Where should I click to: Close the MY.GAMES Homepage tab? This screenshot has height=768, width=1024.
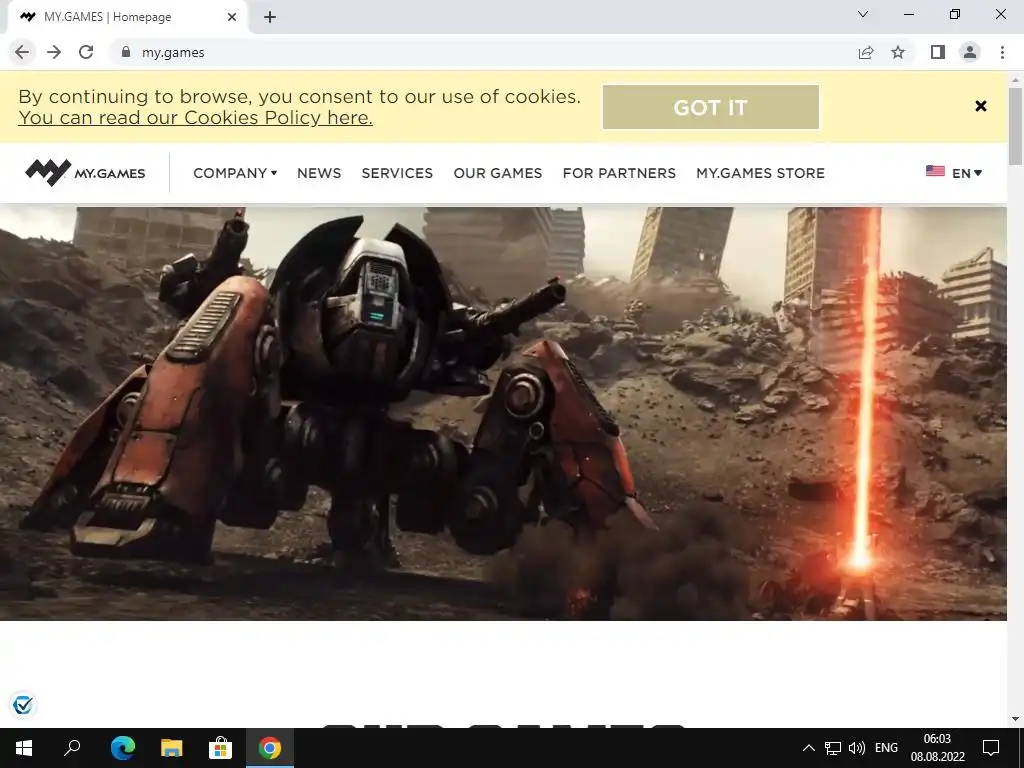click(x=232, y=17)
